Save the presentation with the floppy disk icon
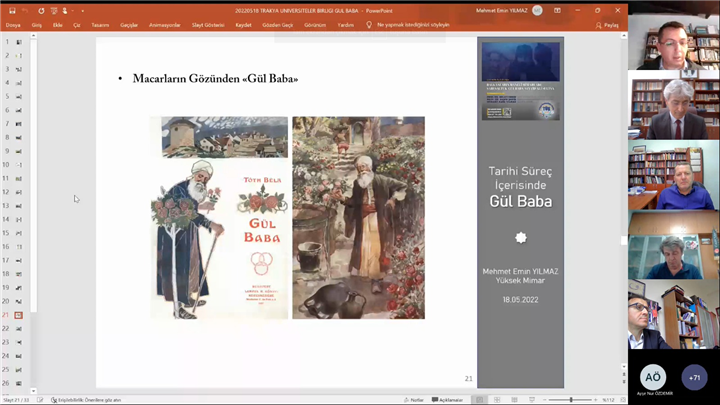The image size is (720, 405). click(12, 11)
